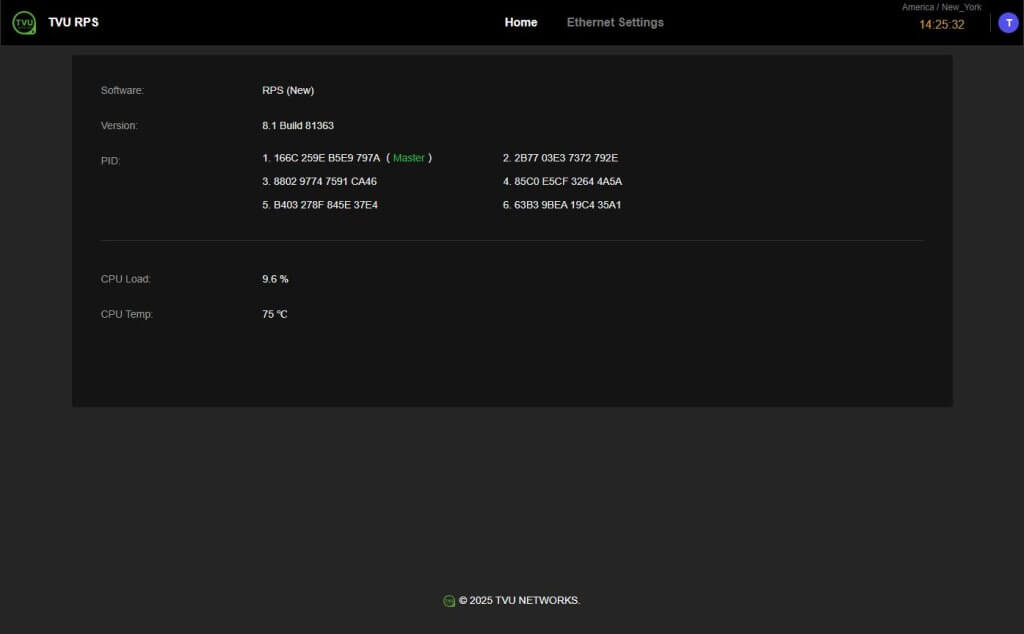The image size is (1024, 634).
Task: Click the CPU Load value 9.6 %
Action: [275, 279]
